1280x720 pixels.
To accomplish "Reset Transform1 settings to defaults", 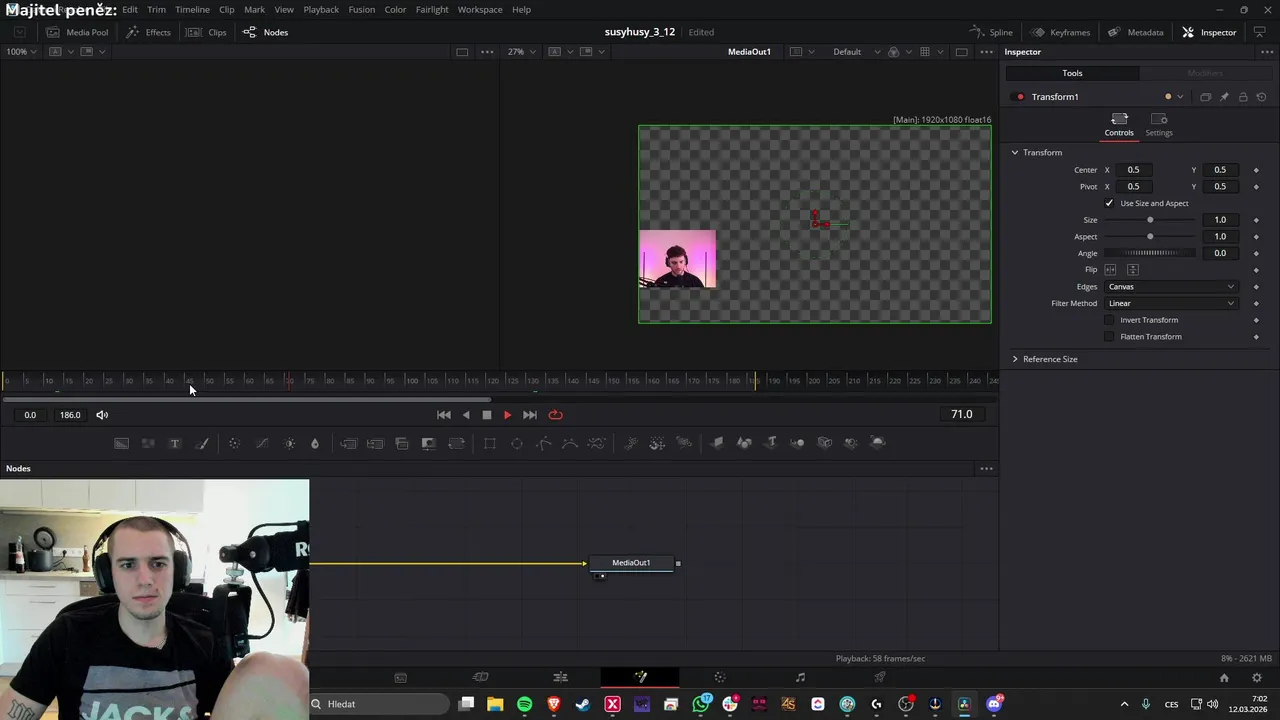I will click(1261, 97).
